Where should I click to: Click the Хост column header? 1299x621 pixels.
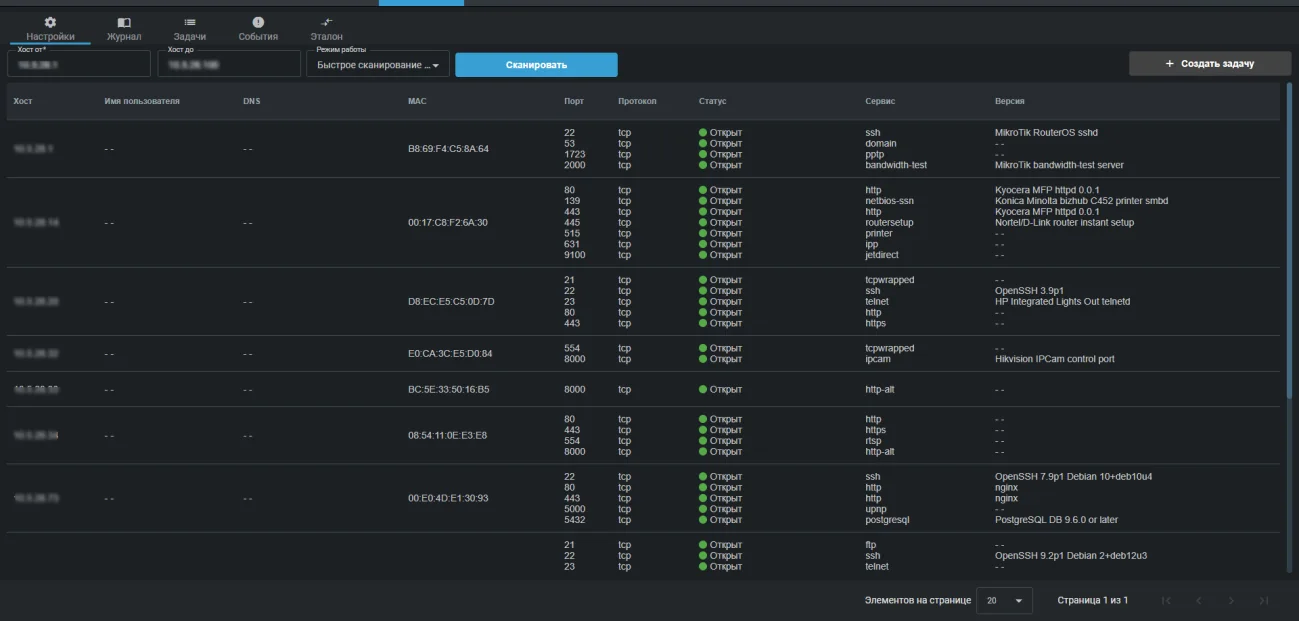coord(23,101)
